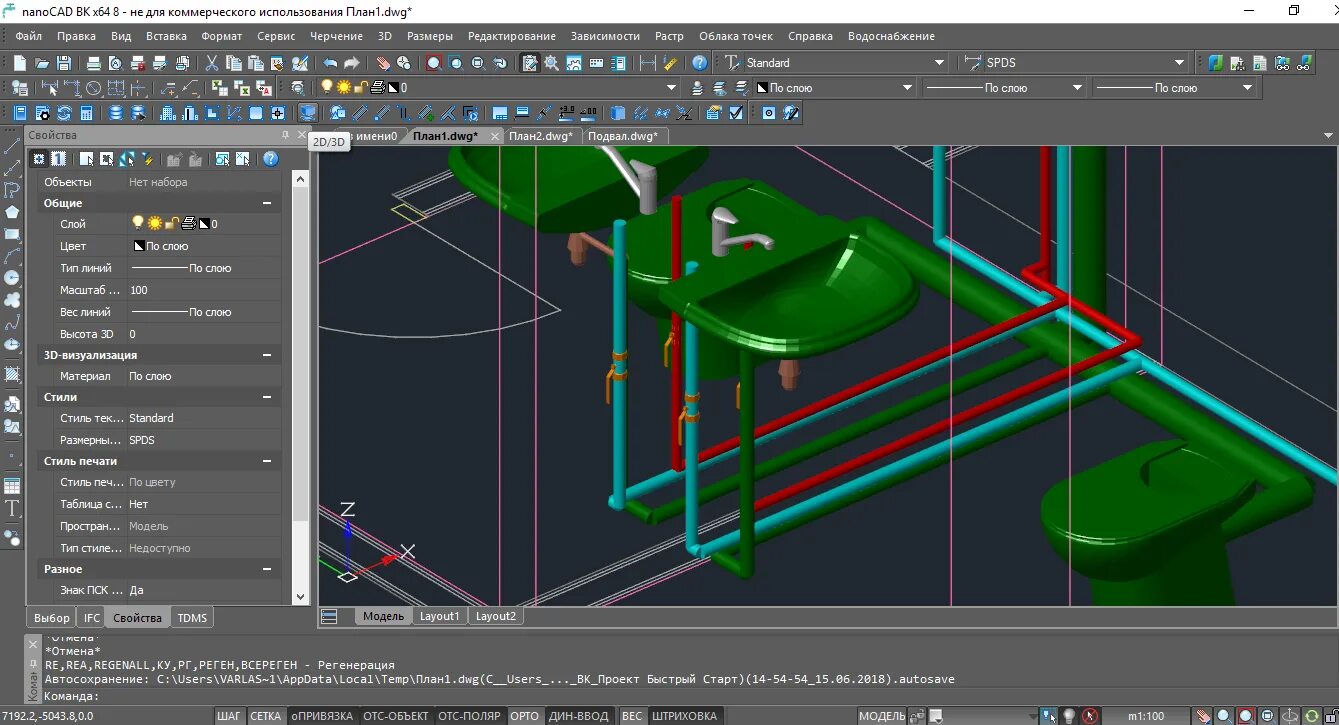Click the Cut scissors icon

pos(212,63)
